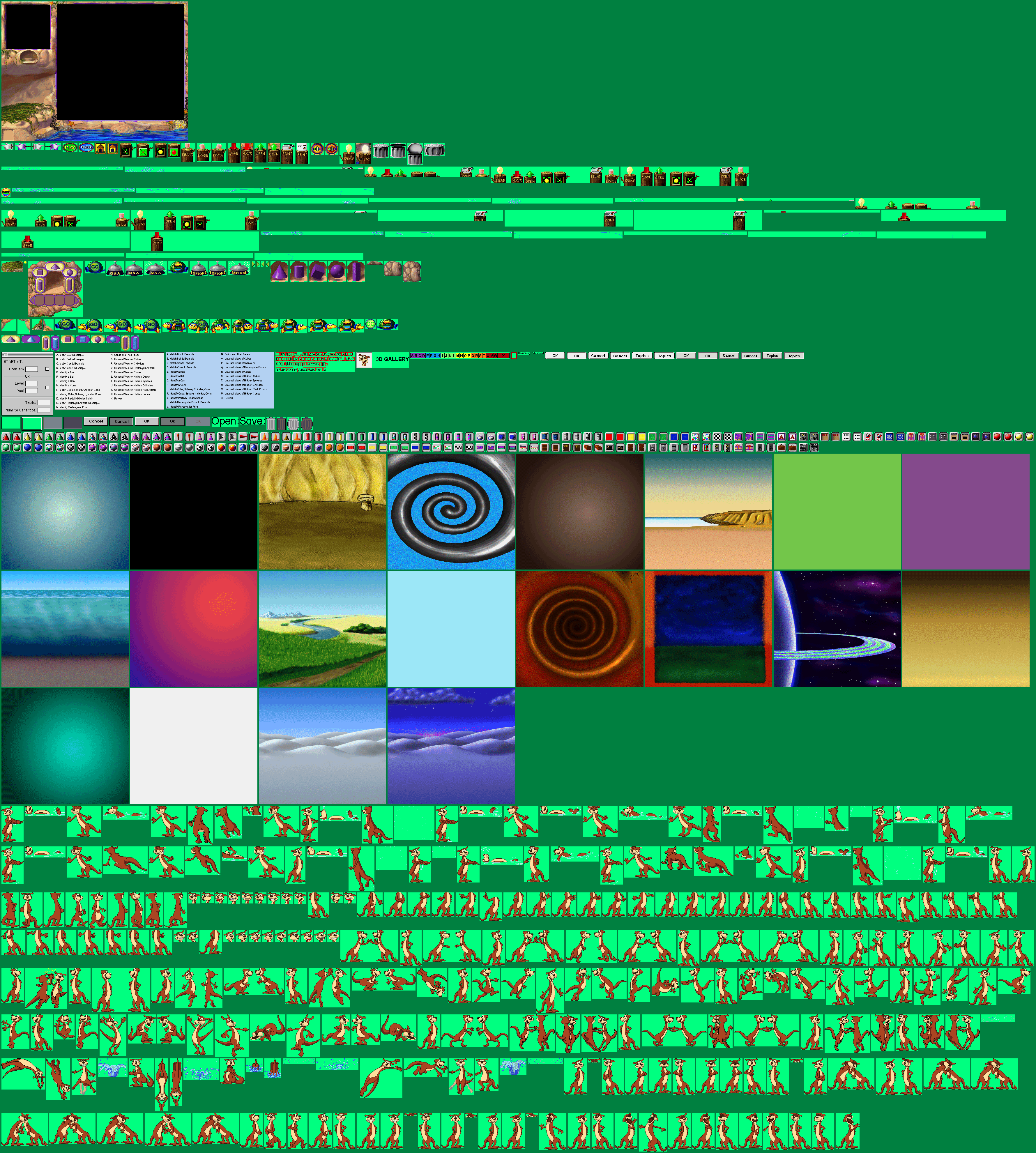Pick the dark slate color swatch
The height and width of the screenshot is (1153, 1036).
[73, 423]
